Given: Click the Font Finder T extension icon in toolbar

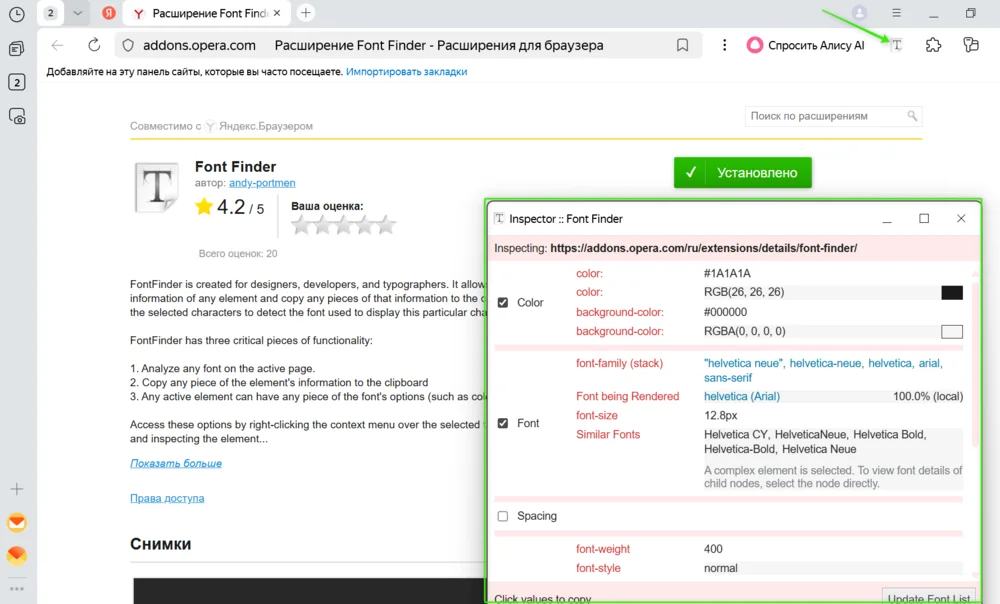Looking at the screenshot, I should tap(897, 45).
